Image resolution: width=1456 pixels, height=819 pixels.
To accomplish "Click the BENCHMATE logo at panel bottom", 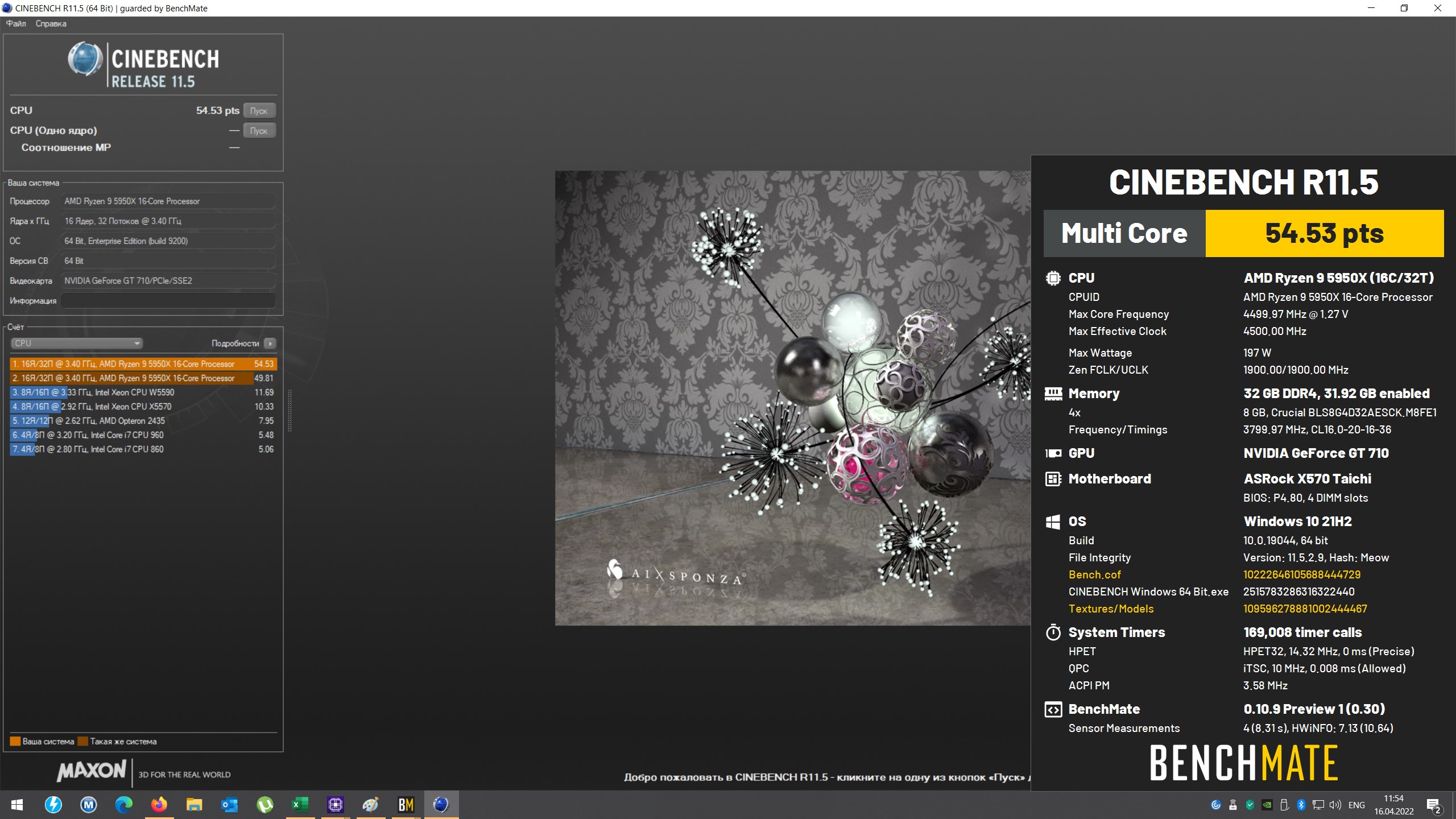I will tap(1243, 763).
